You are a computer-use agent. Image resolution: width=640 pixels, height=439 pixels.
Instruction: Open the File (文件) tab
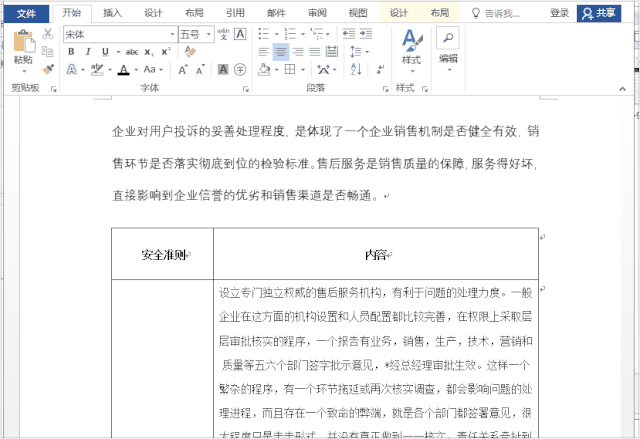click(x=27, y=13)
